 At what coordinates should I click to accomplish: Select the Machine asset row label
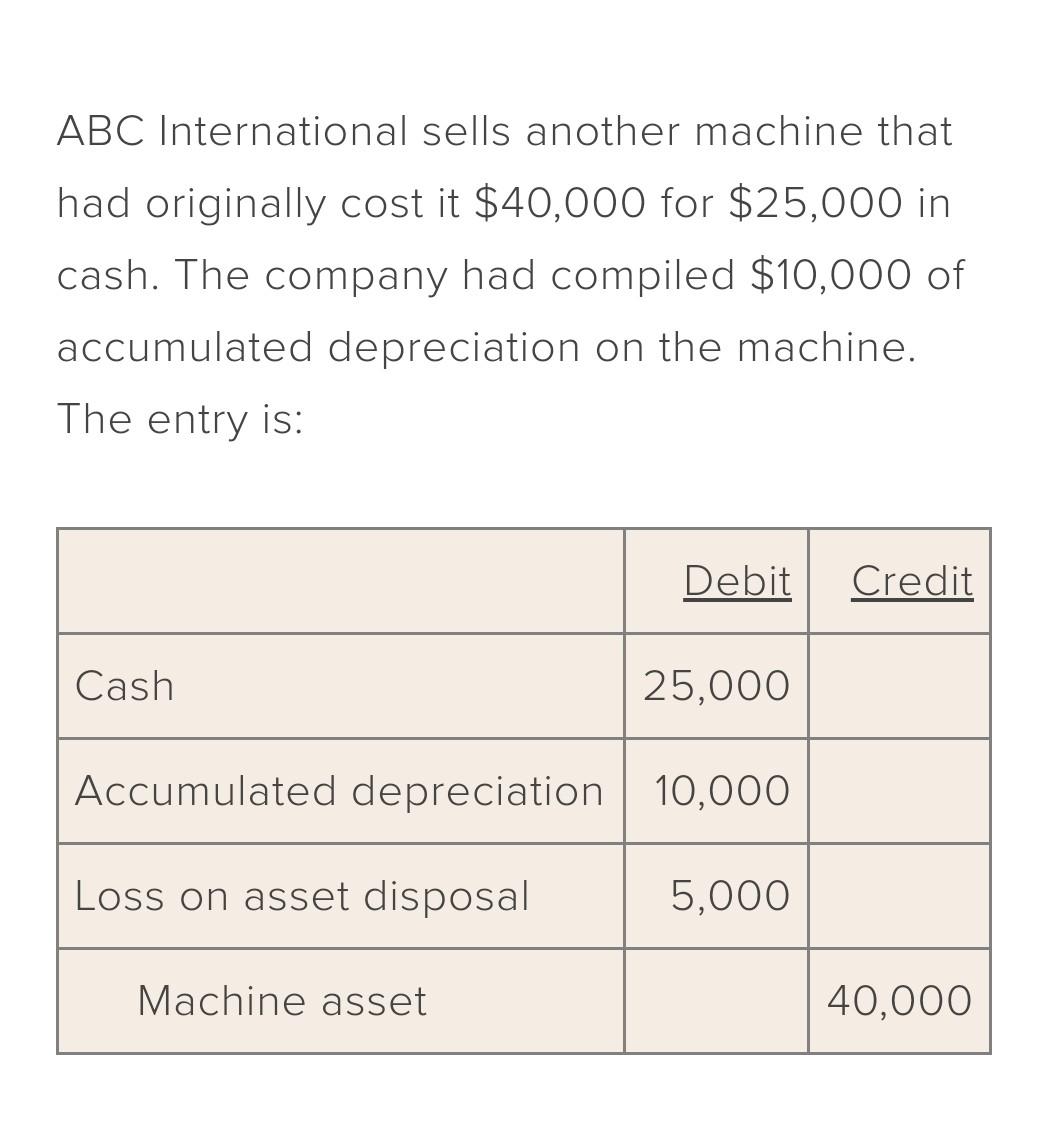pos(282,1001)
